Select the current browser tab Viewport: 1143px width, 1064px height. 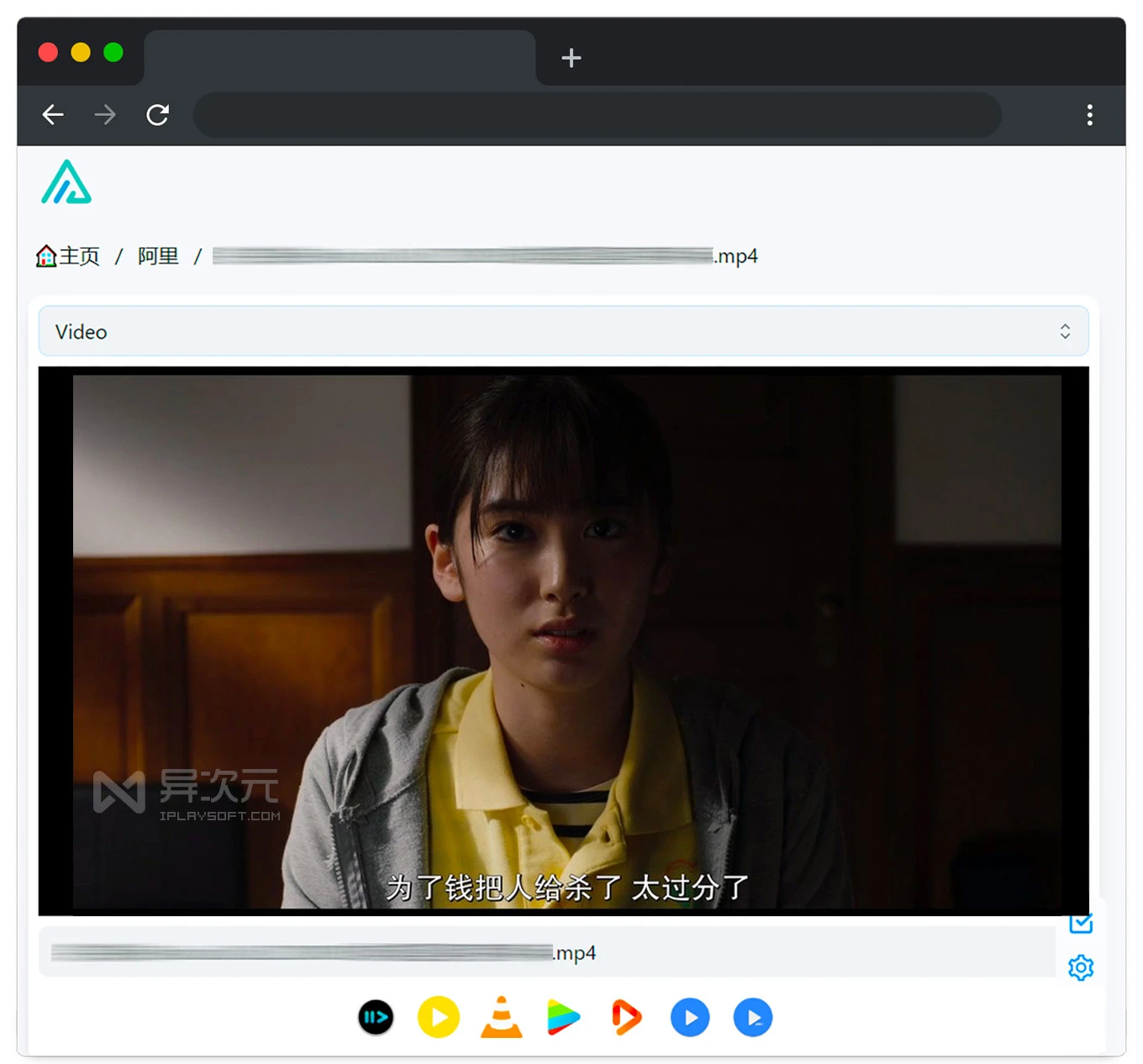[x=340, y=57]
